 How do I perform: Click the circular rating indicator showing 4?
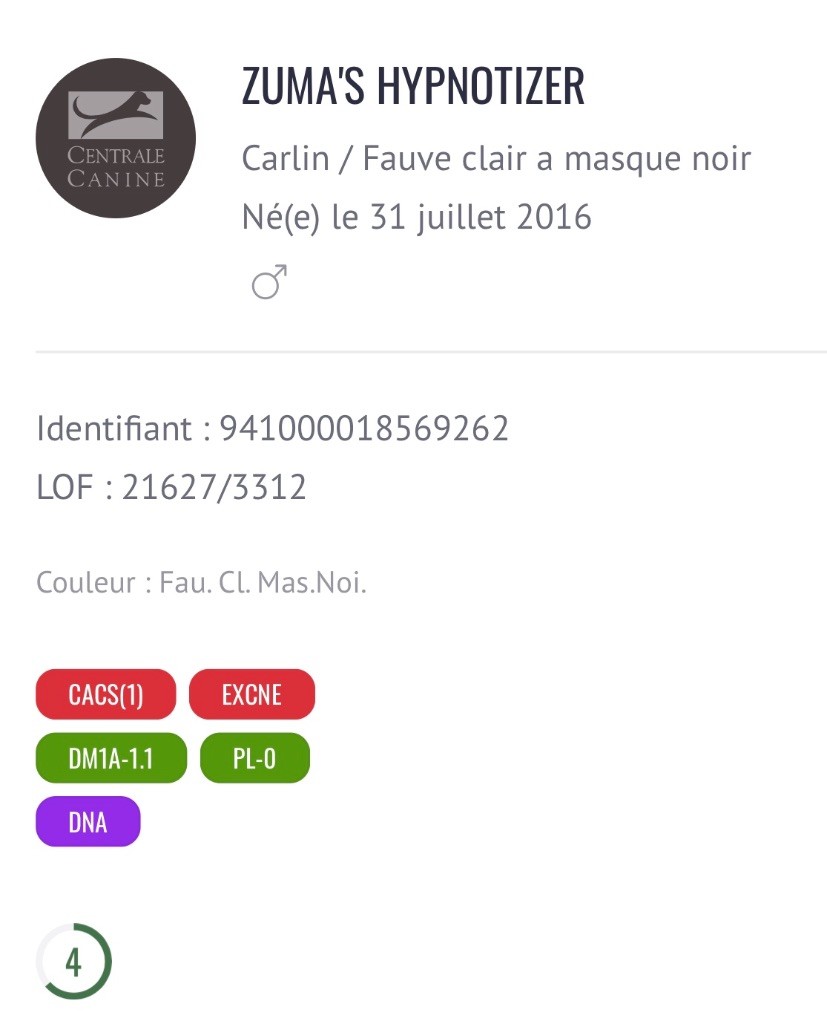[74, 961]
